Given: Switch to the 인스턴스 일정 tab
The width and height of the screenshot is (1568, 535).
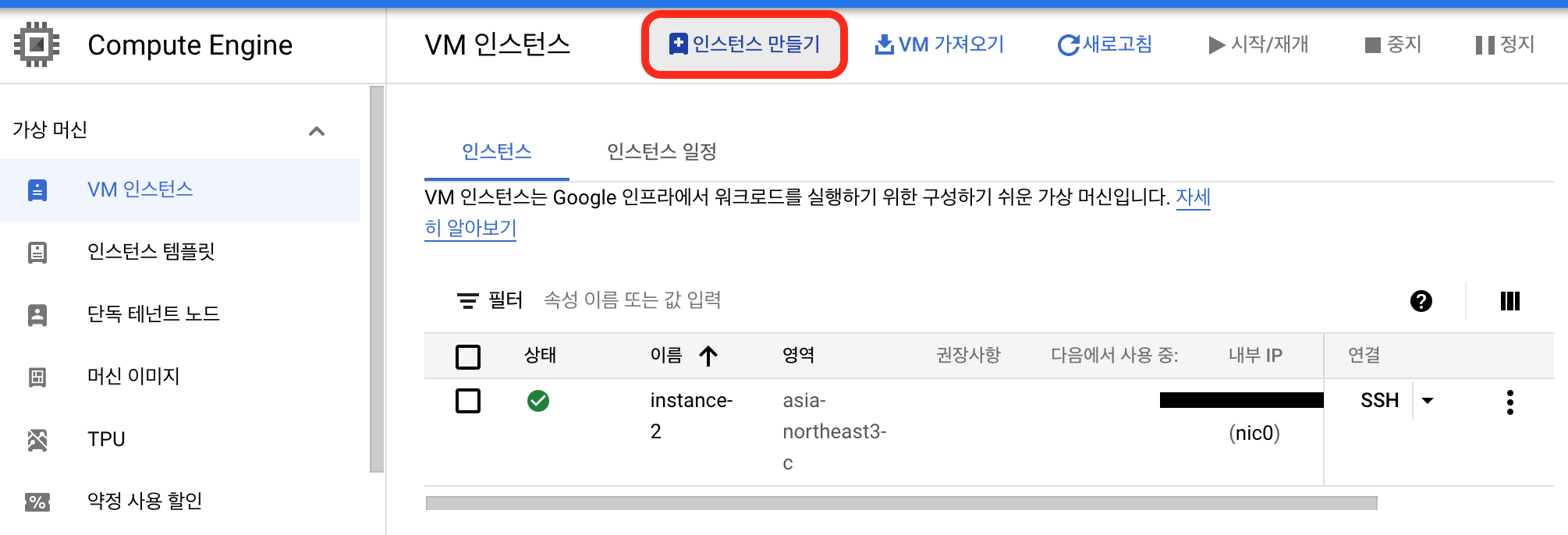Looking at the screenshot, I should [x=662, y=151].
